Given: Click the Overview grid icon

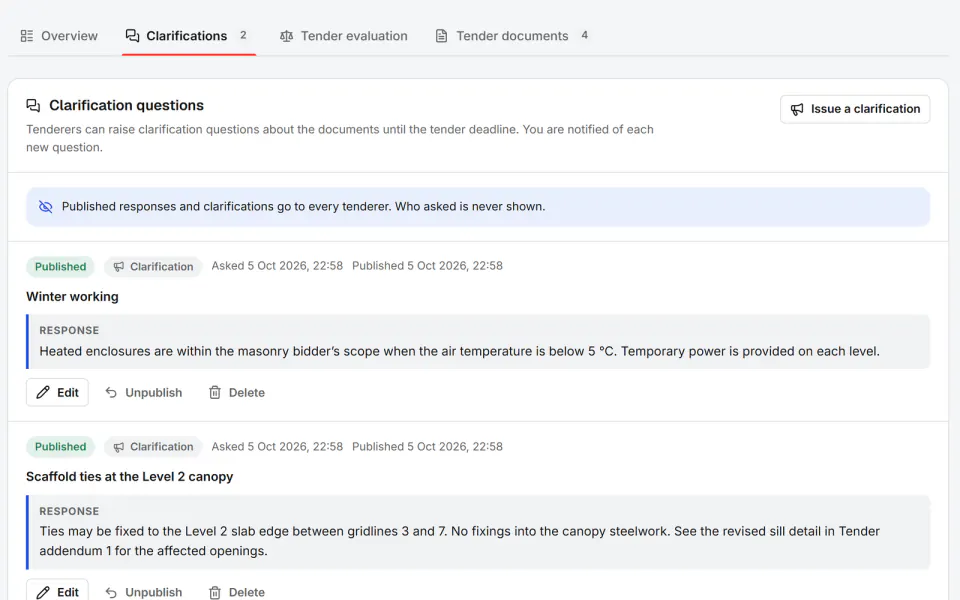Looking at the screenshot, I should 27,36.
